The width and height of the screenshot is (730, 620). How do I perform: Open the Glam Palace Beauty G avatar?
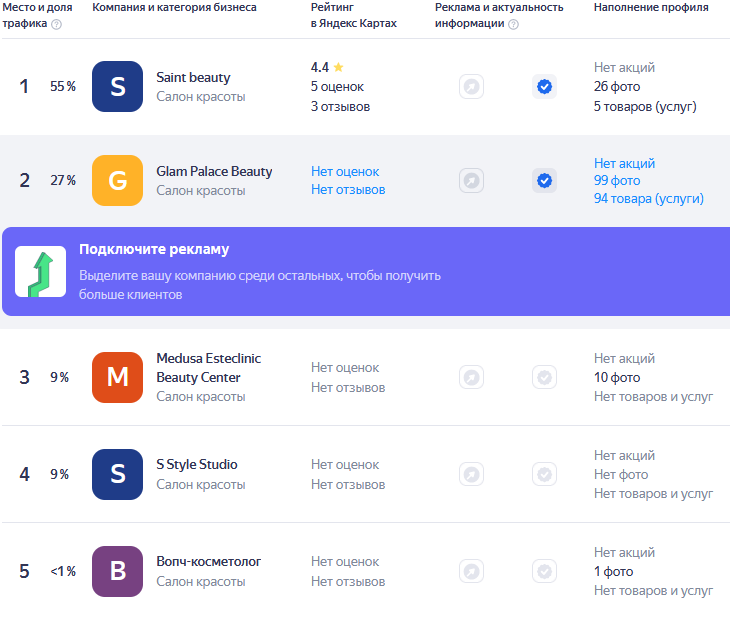click(x=117, y=181)
